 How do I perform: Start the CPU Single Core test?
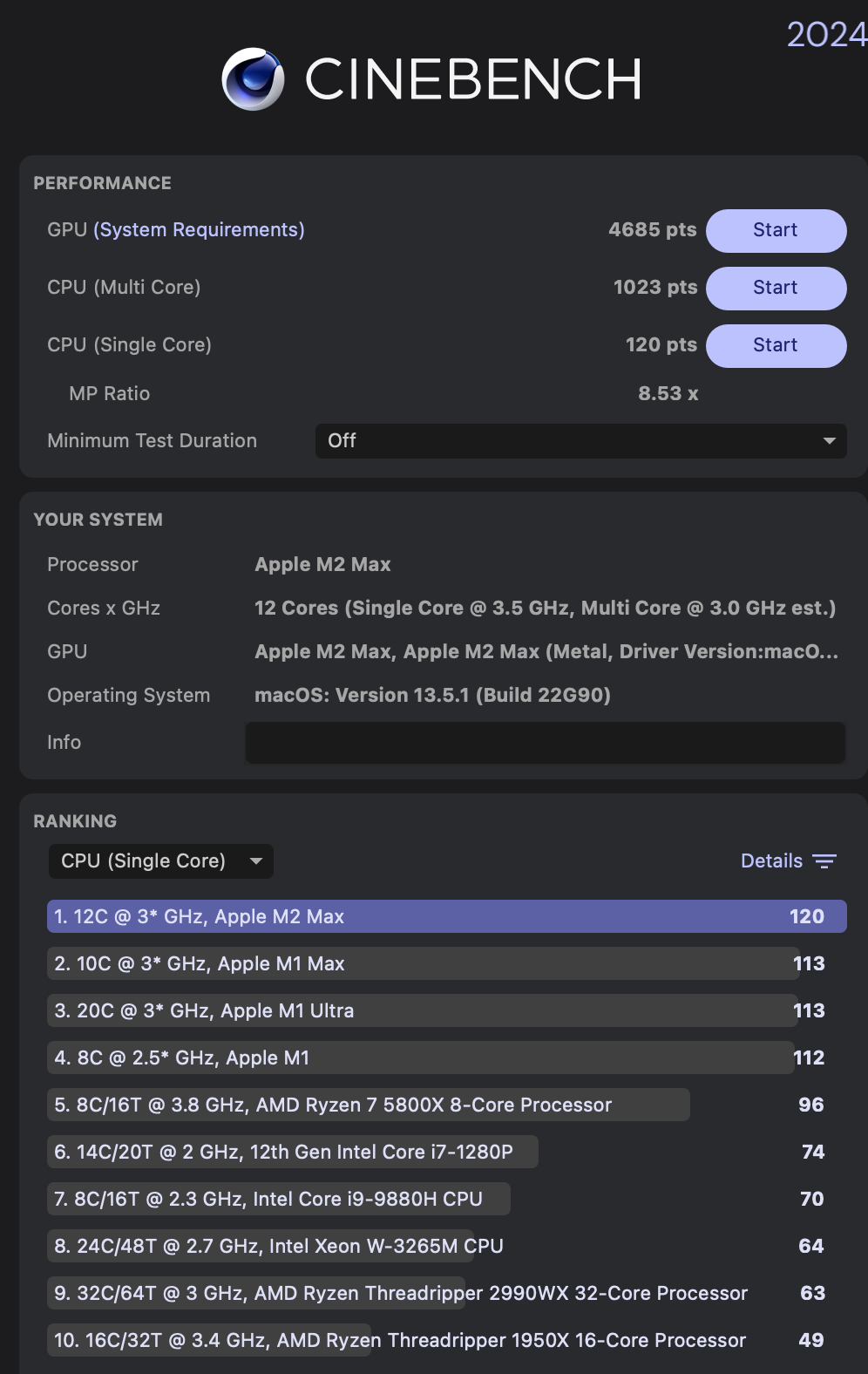[x=776, y=345]
